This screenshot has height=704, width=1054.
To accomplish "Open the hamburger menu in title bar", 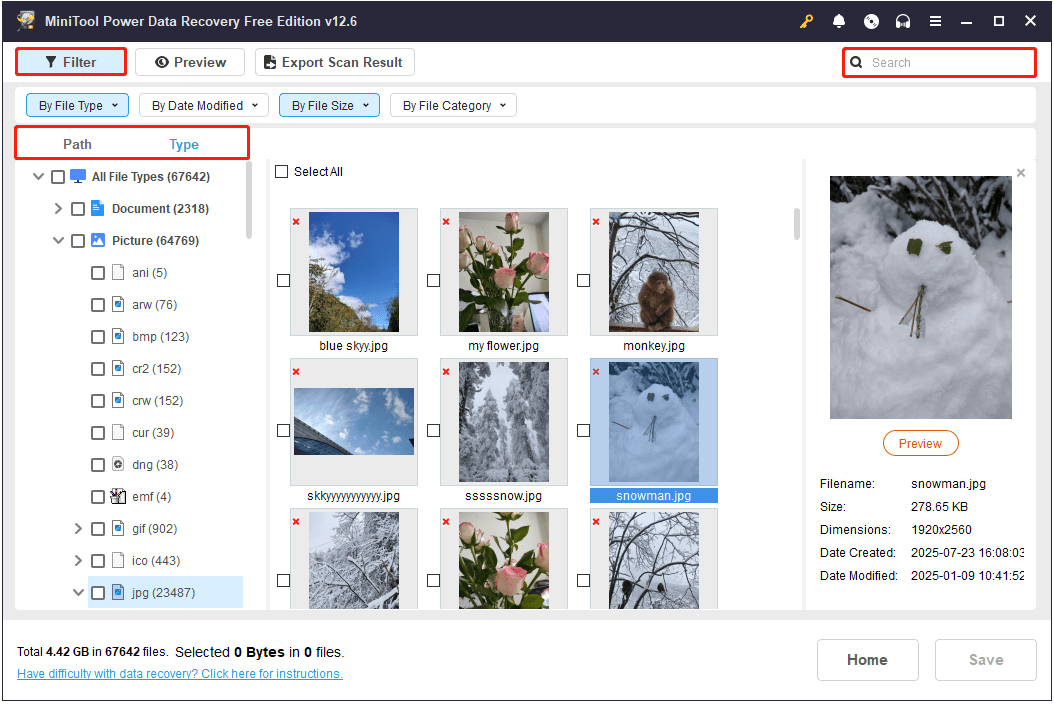I will [935, 20].
